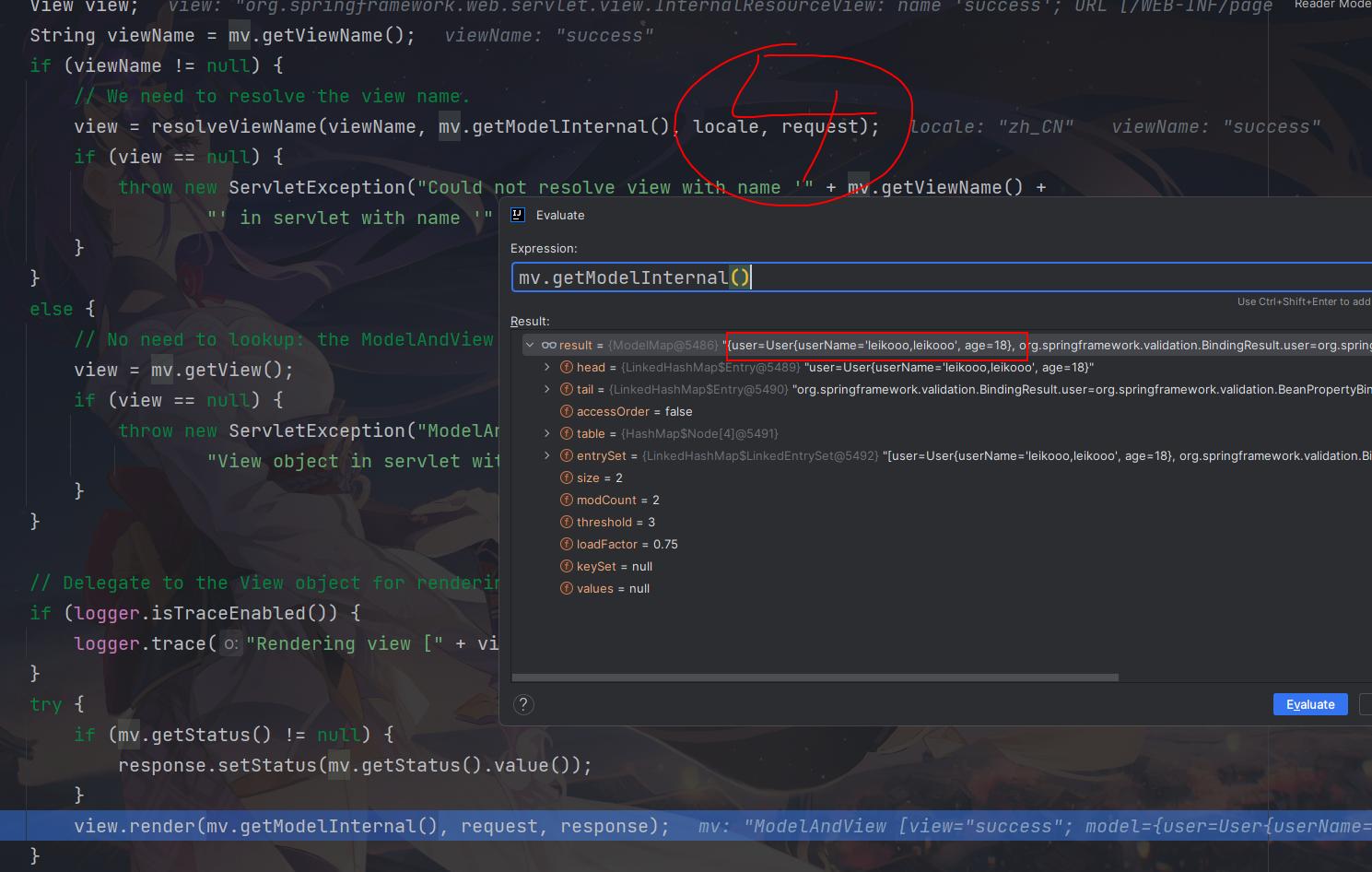The image size is (1372, 872).
Task: Click field icon next to loadFactor
Action: point(567,545)
